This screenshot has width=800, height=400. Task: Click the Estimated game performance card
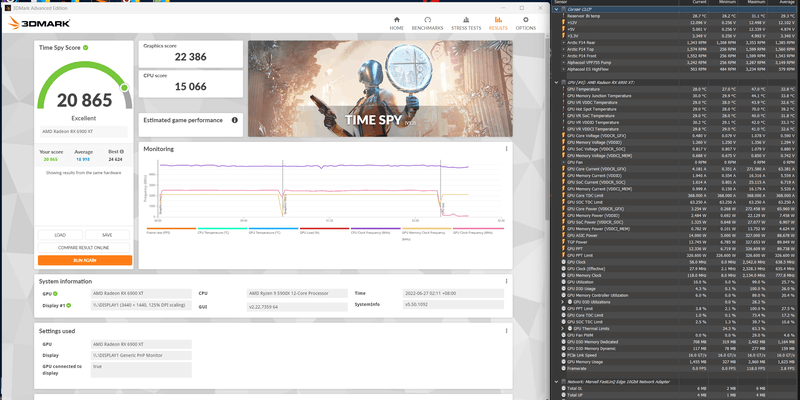[x=191, y=125]
